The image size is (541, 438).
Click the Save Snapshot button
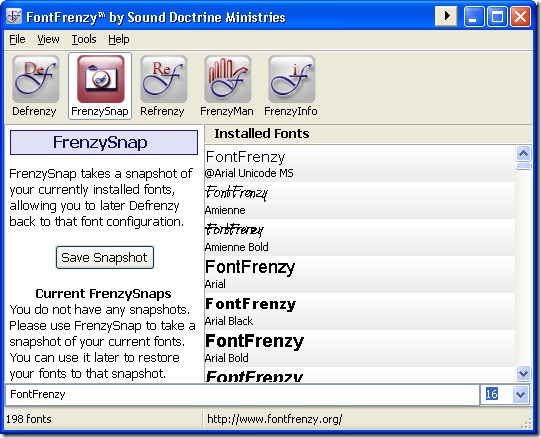click(x=105, y=257)
